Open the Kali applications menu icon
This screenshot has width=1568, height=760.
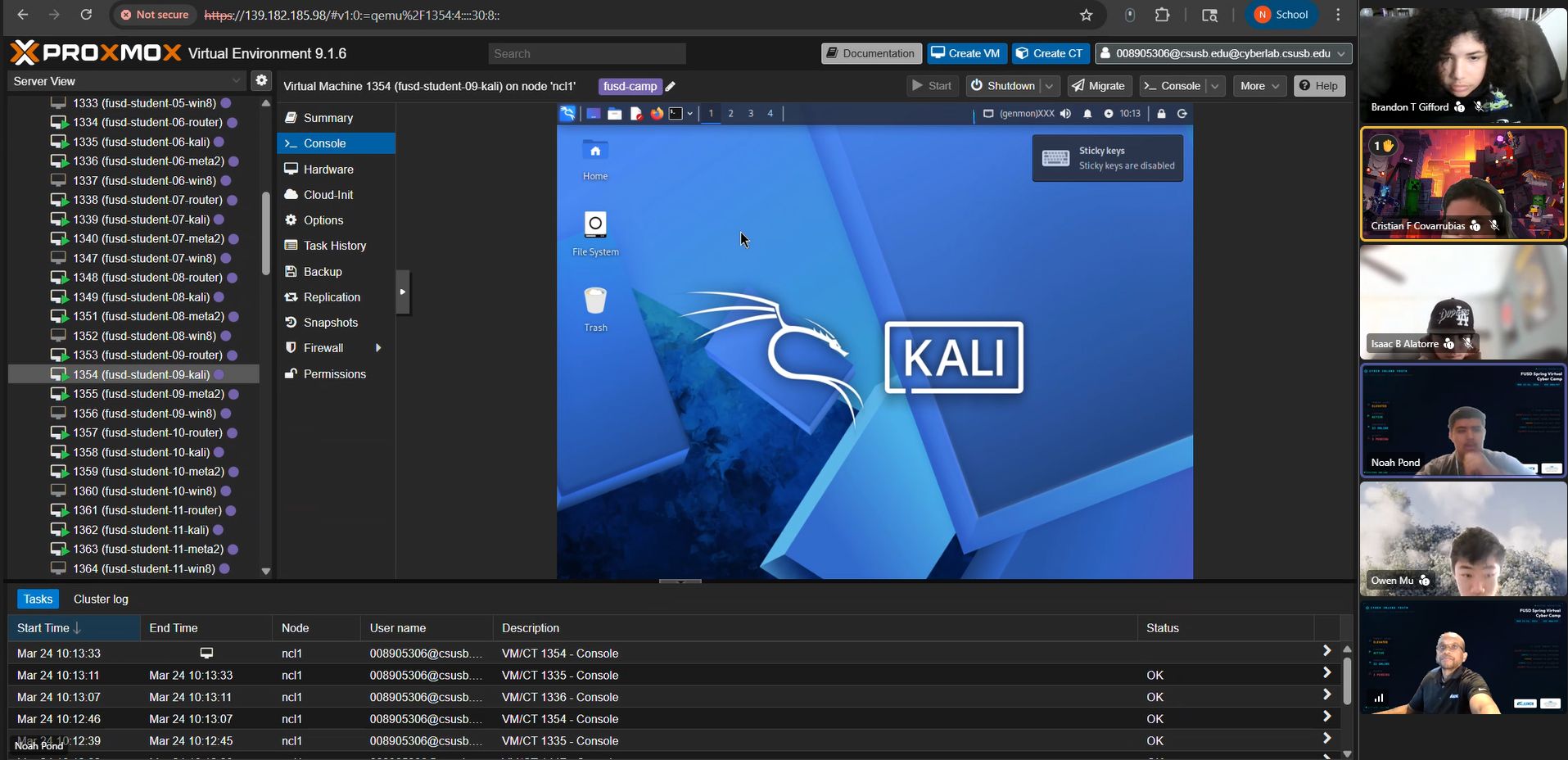567,114
